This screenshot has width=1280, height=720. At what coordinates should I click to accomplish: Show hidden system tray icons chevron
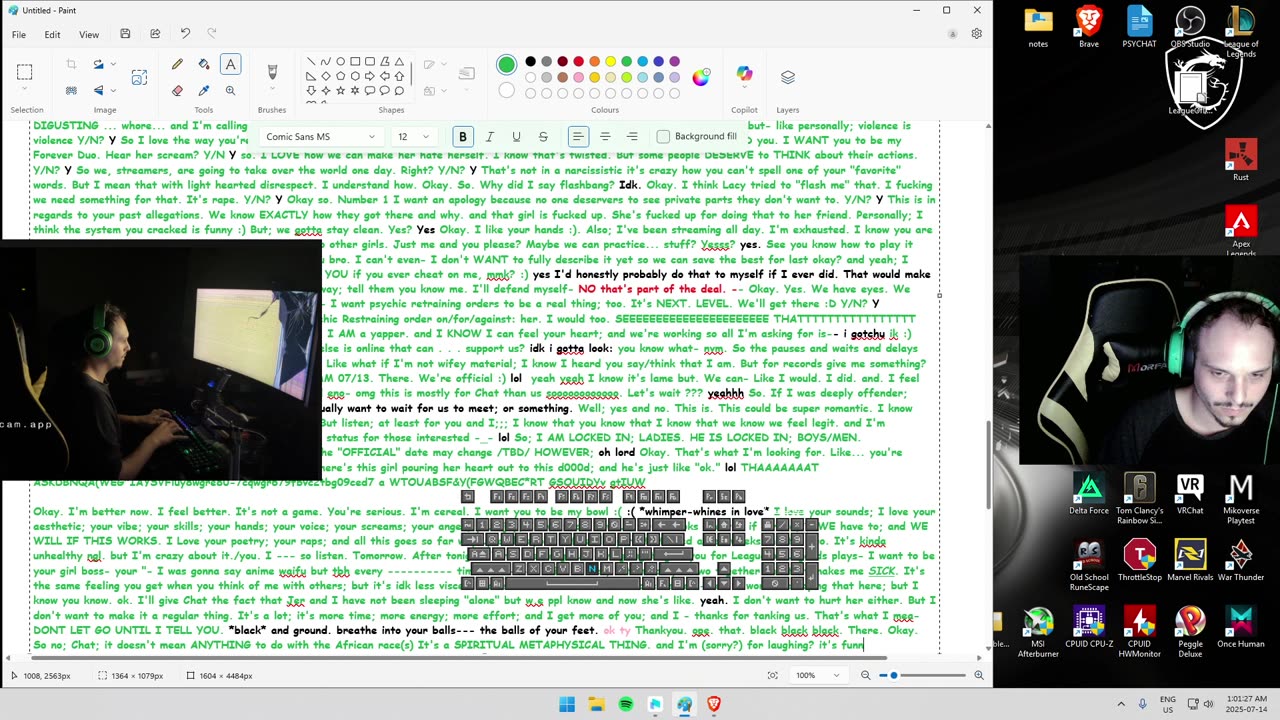pyautogui.click(x=1120, y=705)
